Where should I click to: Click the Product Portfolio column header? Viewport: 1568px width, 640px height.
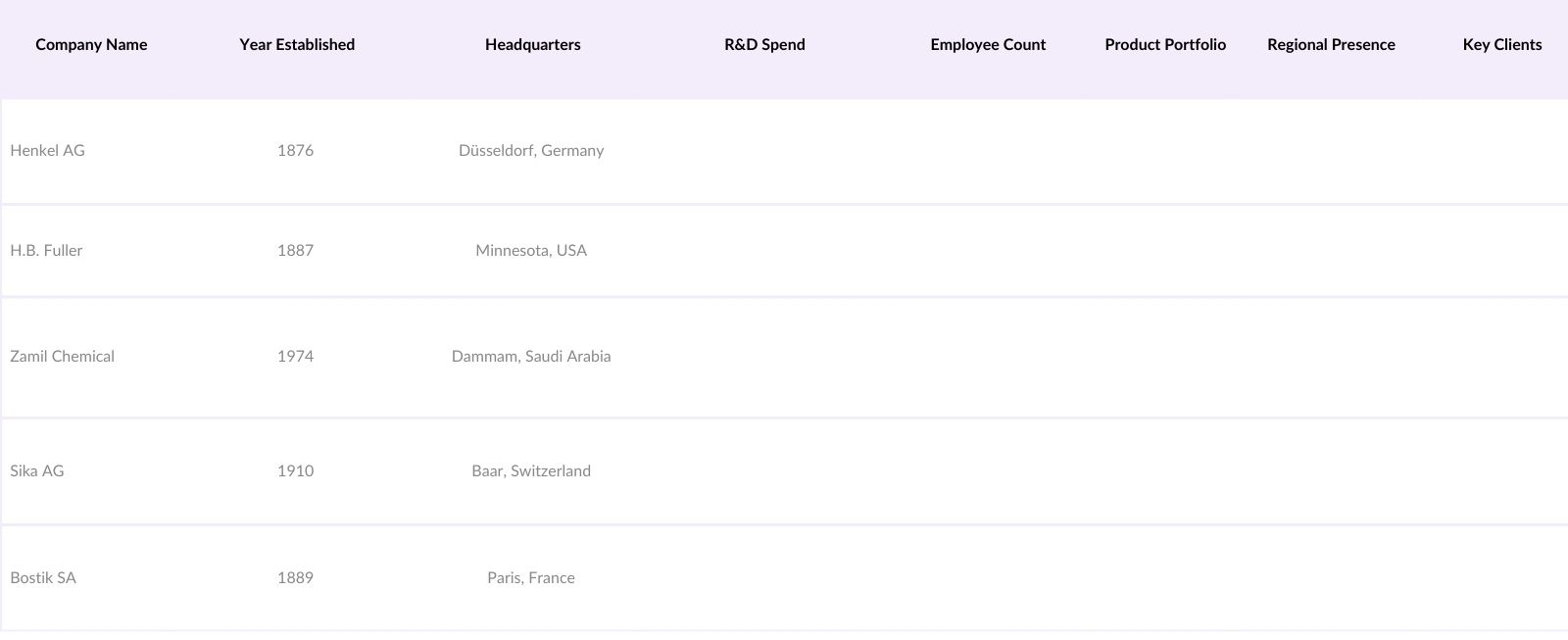pos(1165,45)
